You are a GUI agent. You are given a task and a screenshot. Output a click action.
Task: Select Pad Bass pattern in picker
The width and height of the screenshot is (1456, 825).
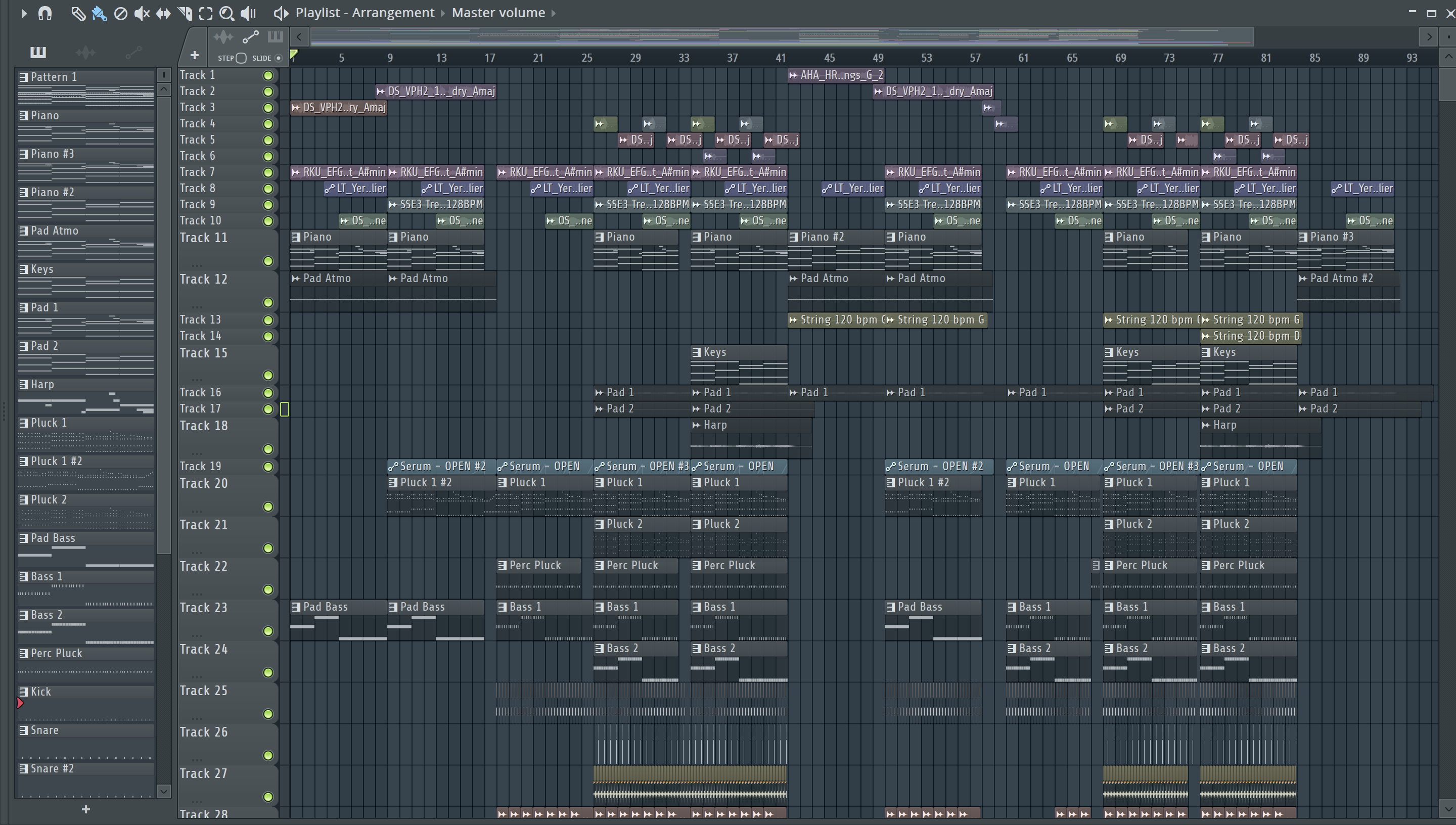coord(53,538)
